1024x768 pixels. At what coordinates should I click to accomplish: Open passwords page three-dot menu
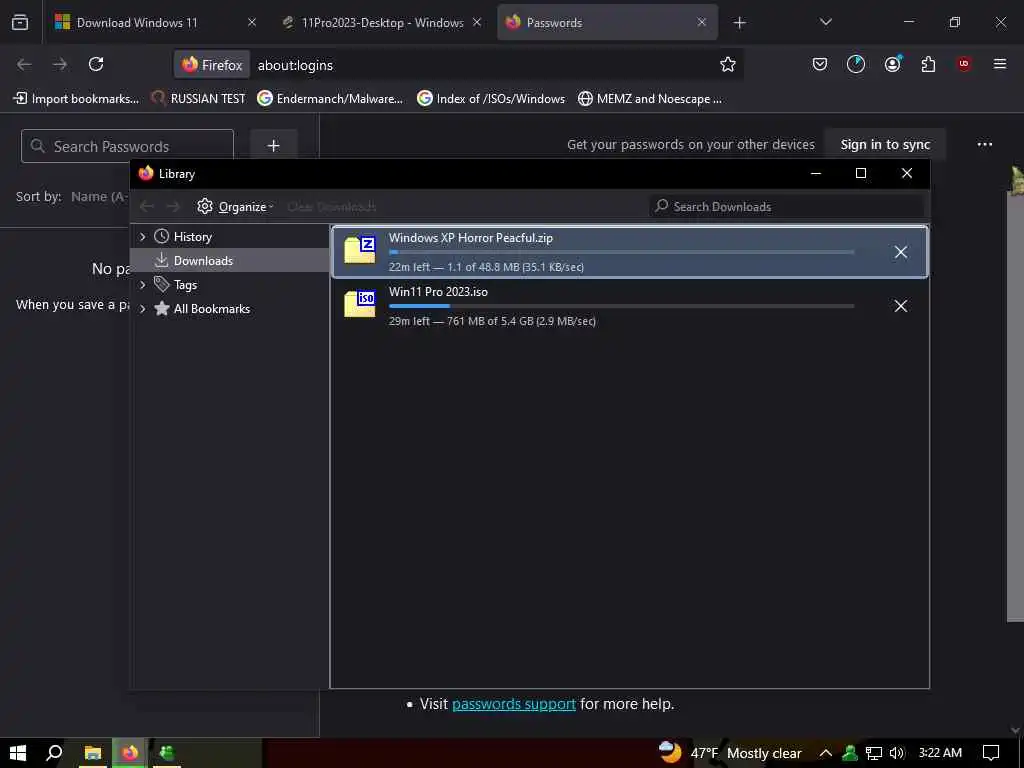pos(985,144)
